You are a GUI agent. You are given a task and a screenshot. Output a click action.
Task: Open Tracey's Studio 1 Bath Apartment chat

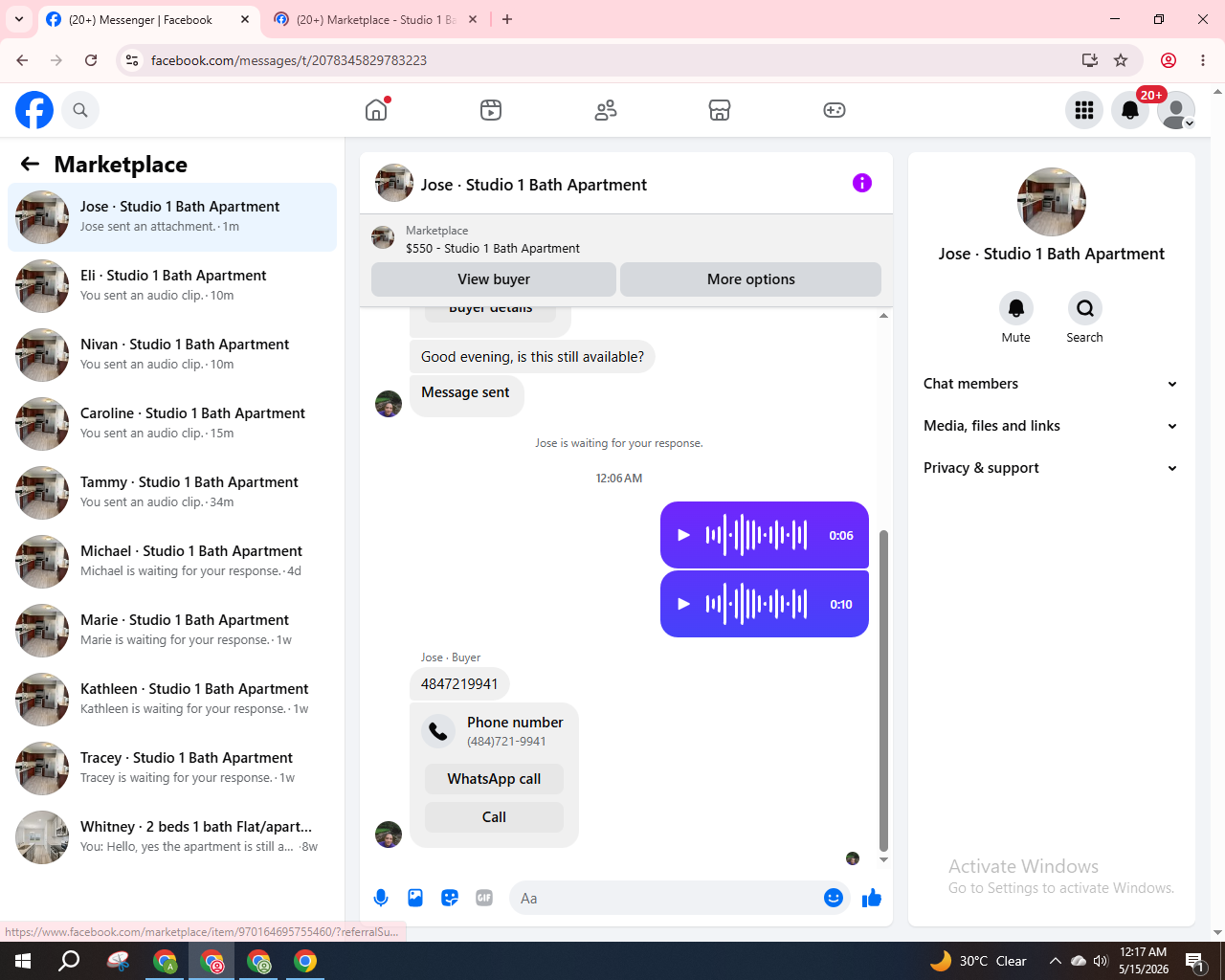pyautogui.click(x=172, y=768)
